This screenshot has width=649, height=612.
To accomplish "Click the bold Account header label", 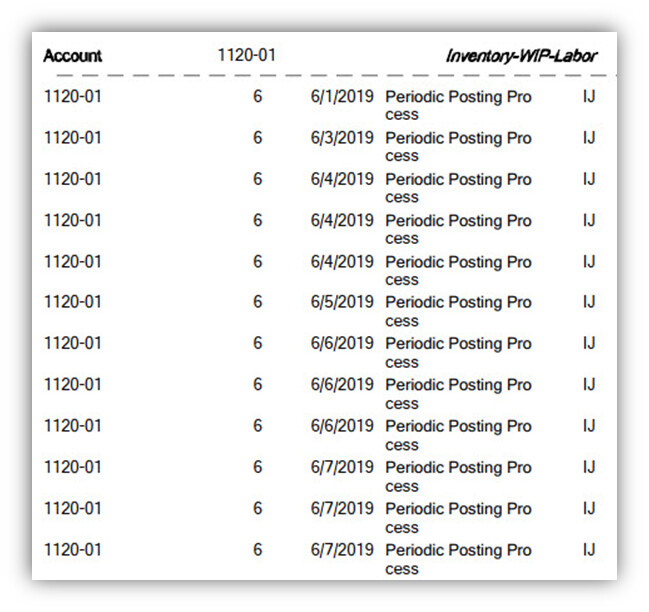I will [x=73, y=56].
